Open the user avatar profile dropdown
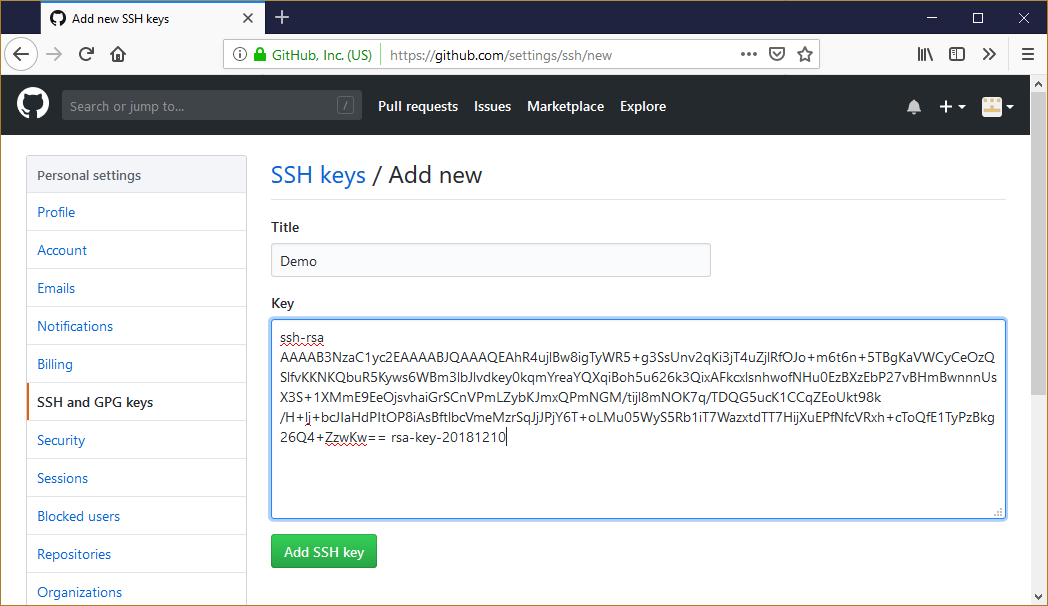1048x606 pixels. coord(997,106)
